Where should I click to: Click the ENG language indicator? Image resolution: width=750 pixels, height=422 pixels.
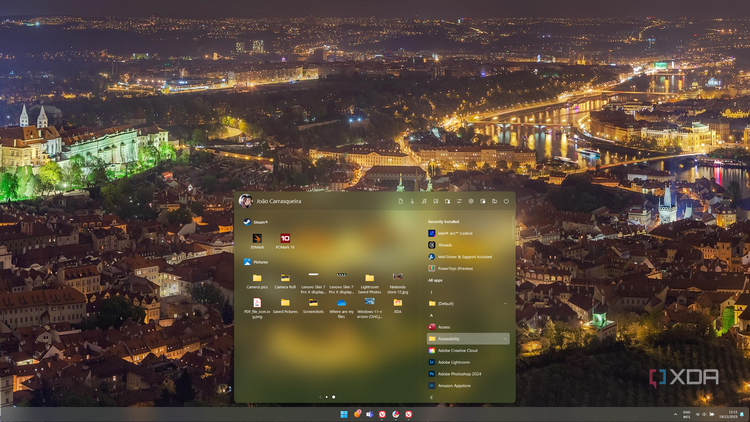tap(686, 414)
